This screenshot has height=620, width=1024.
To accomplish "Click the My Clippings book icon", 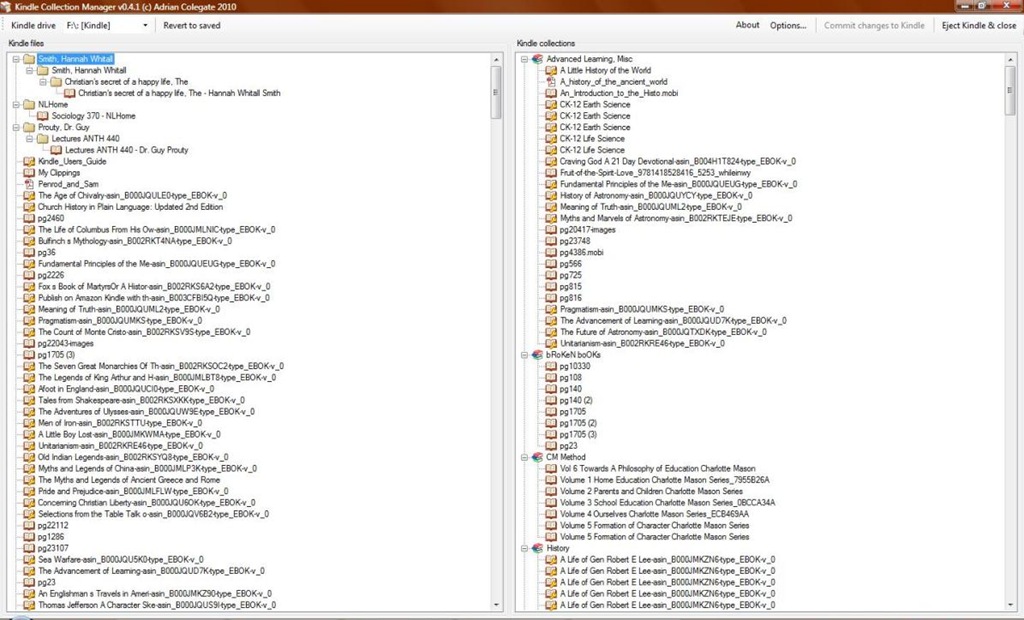I will point(29,172).
